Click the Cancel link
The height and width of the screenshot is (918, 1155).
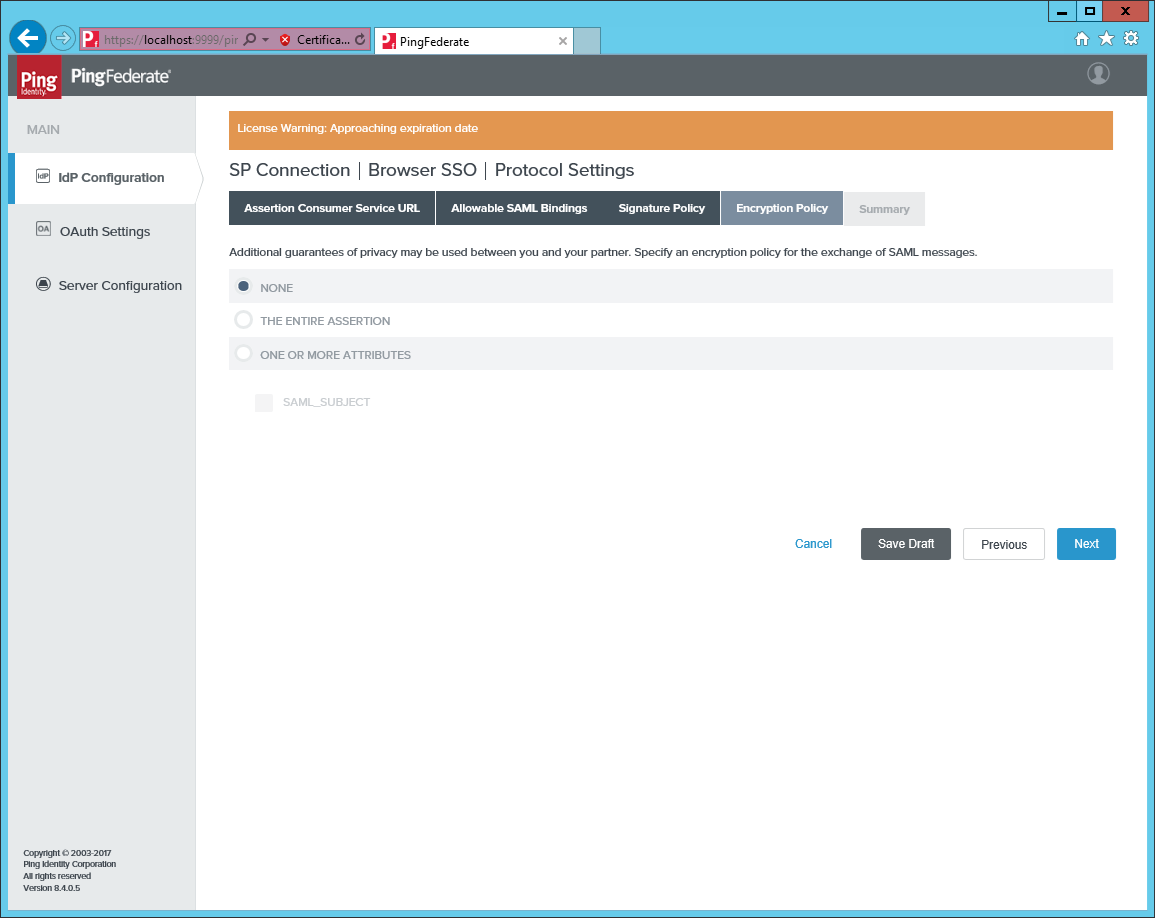coord(813,544)
